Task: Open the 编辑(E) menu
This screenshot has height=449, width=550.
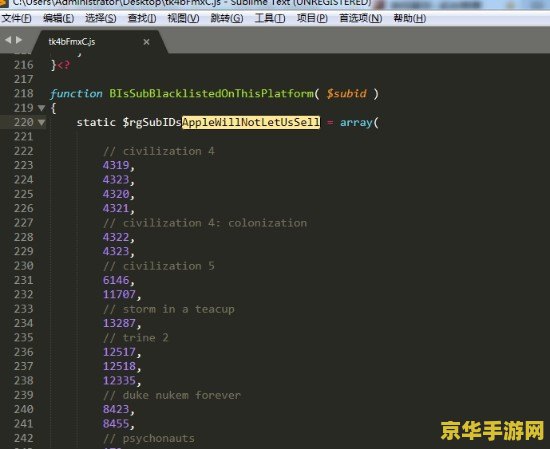Action: [x=58, y=18]
